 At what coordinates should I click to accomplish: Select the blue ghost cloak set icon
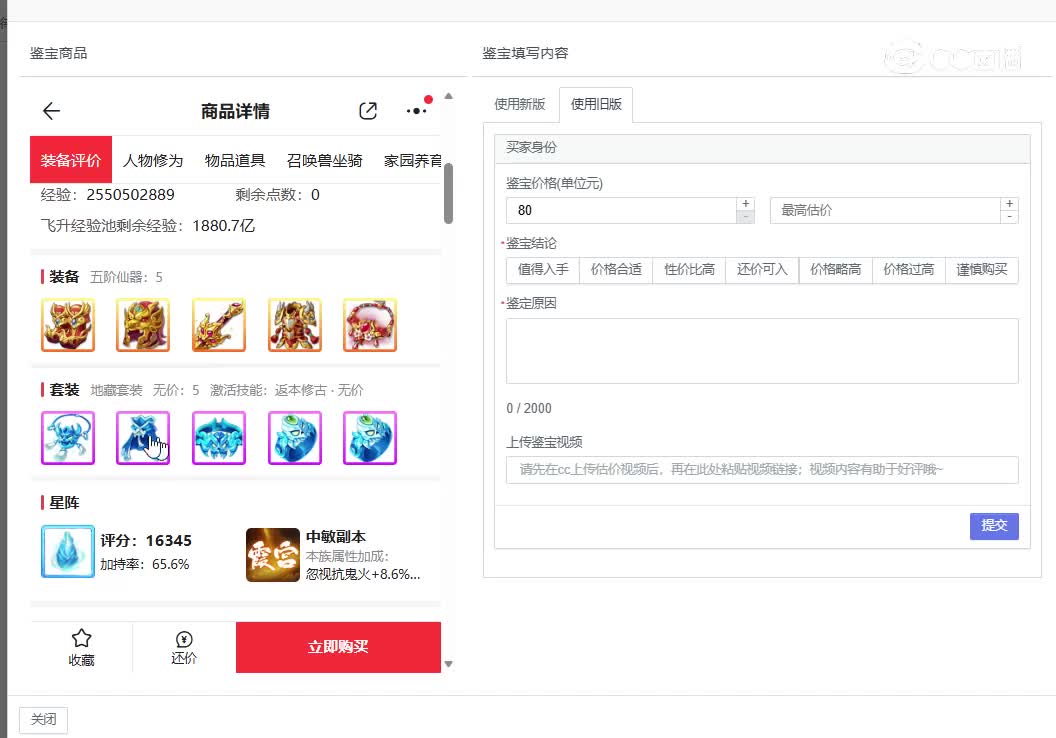pyautogui.click(x=143, y=438)
